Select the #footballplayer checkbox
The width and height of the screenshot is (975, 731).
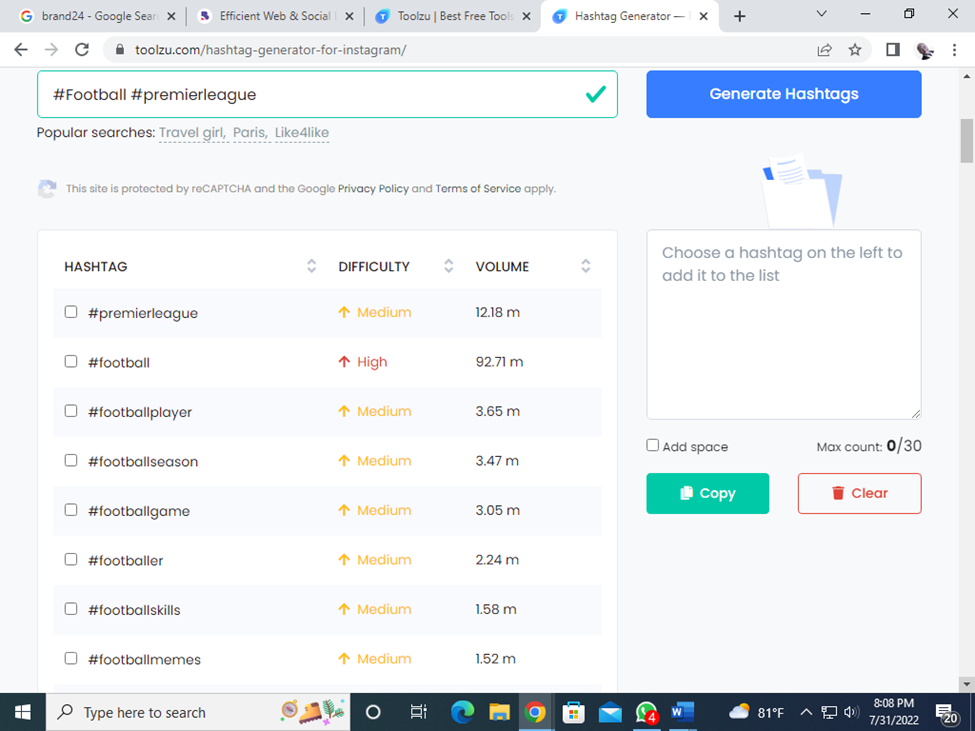pyautogui.click(x=71, y=411)
